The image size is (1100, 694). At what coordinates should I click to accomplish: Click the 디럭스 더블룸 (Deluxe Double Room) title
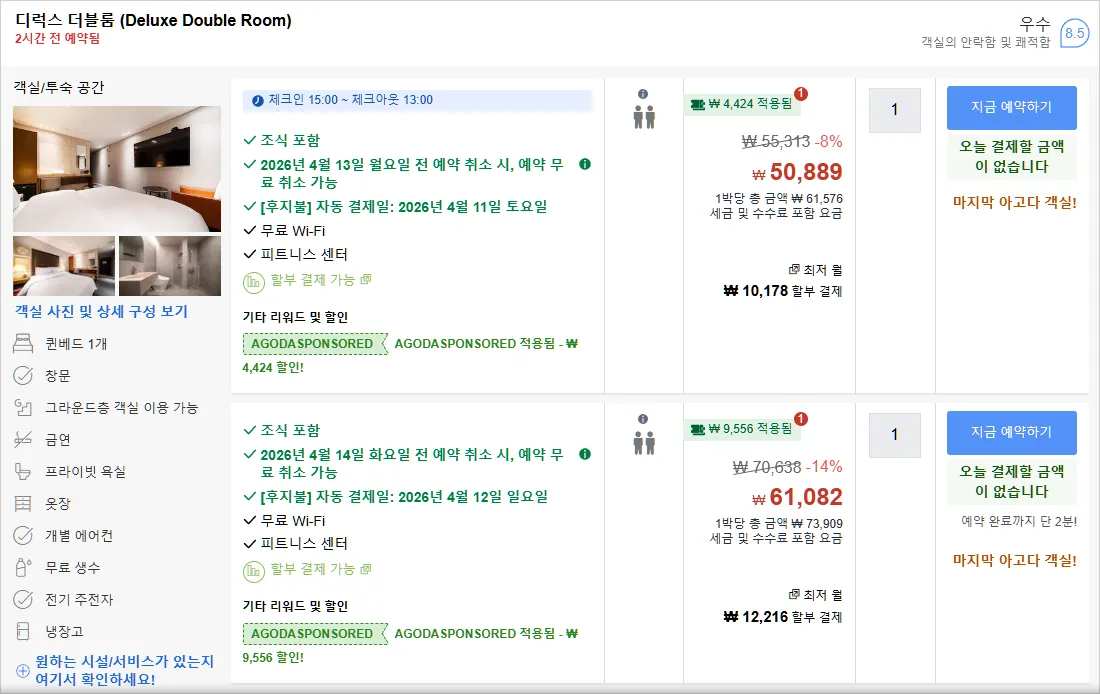(x=153, y=20)
